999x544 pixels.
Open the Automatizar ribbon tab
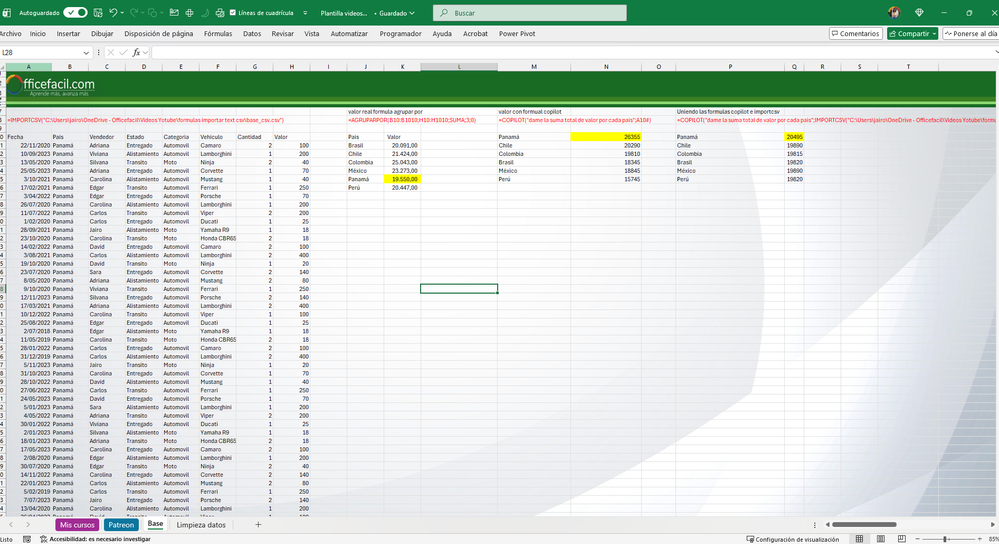(x=349, y=34)
